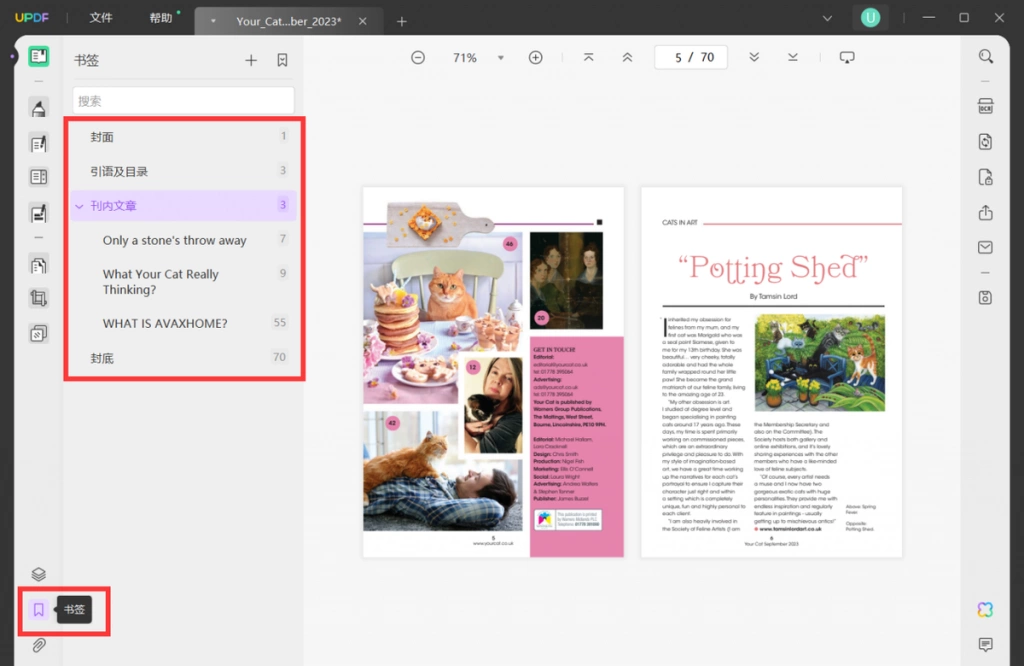This screenshot has height=666, width=1024.
Task: Open the 帮助 menu
Action: click(161, 18)
